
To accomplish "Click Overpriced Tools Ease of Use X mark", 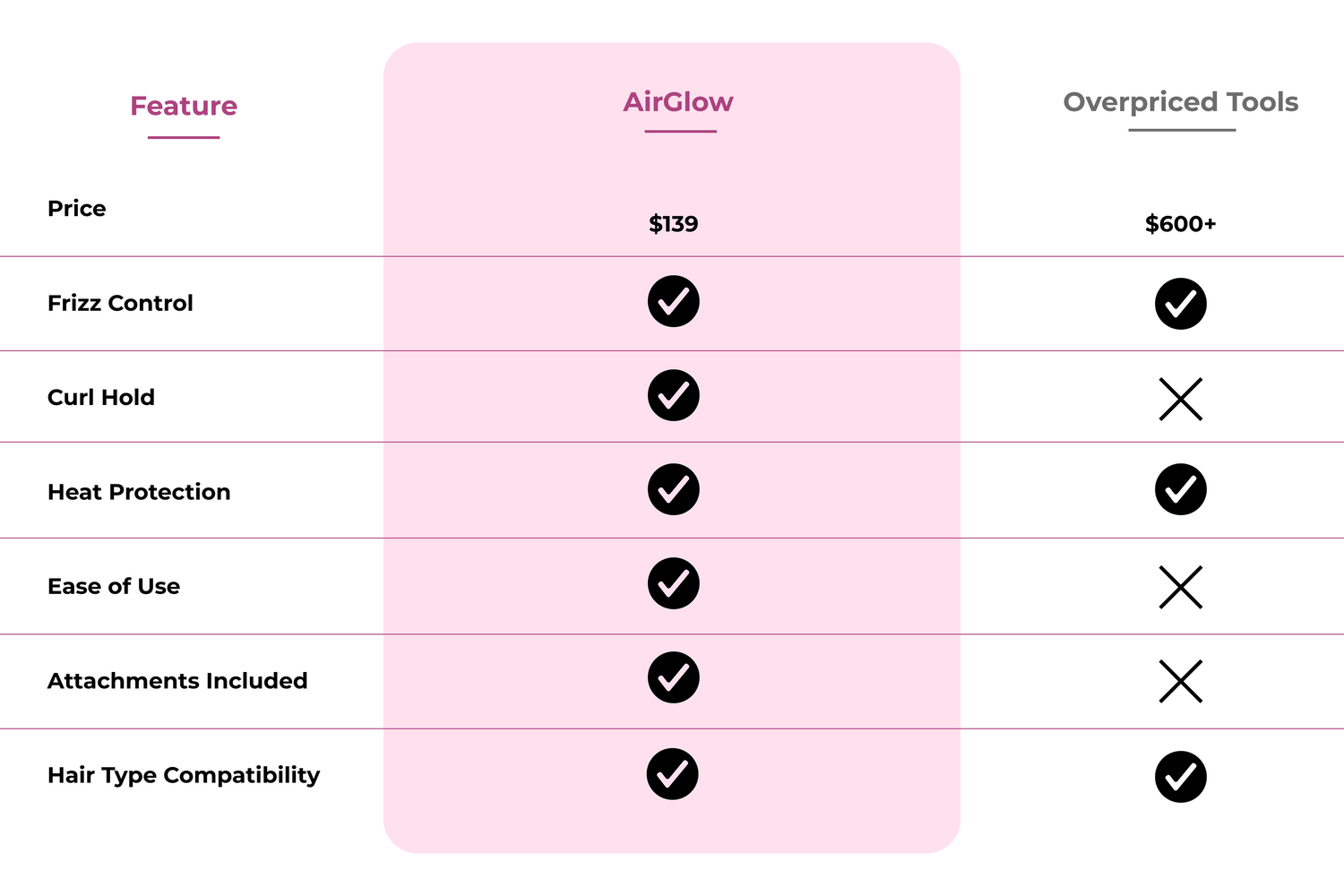I will 1181,588.
